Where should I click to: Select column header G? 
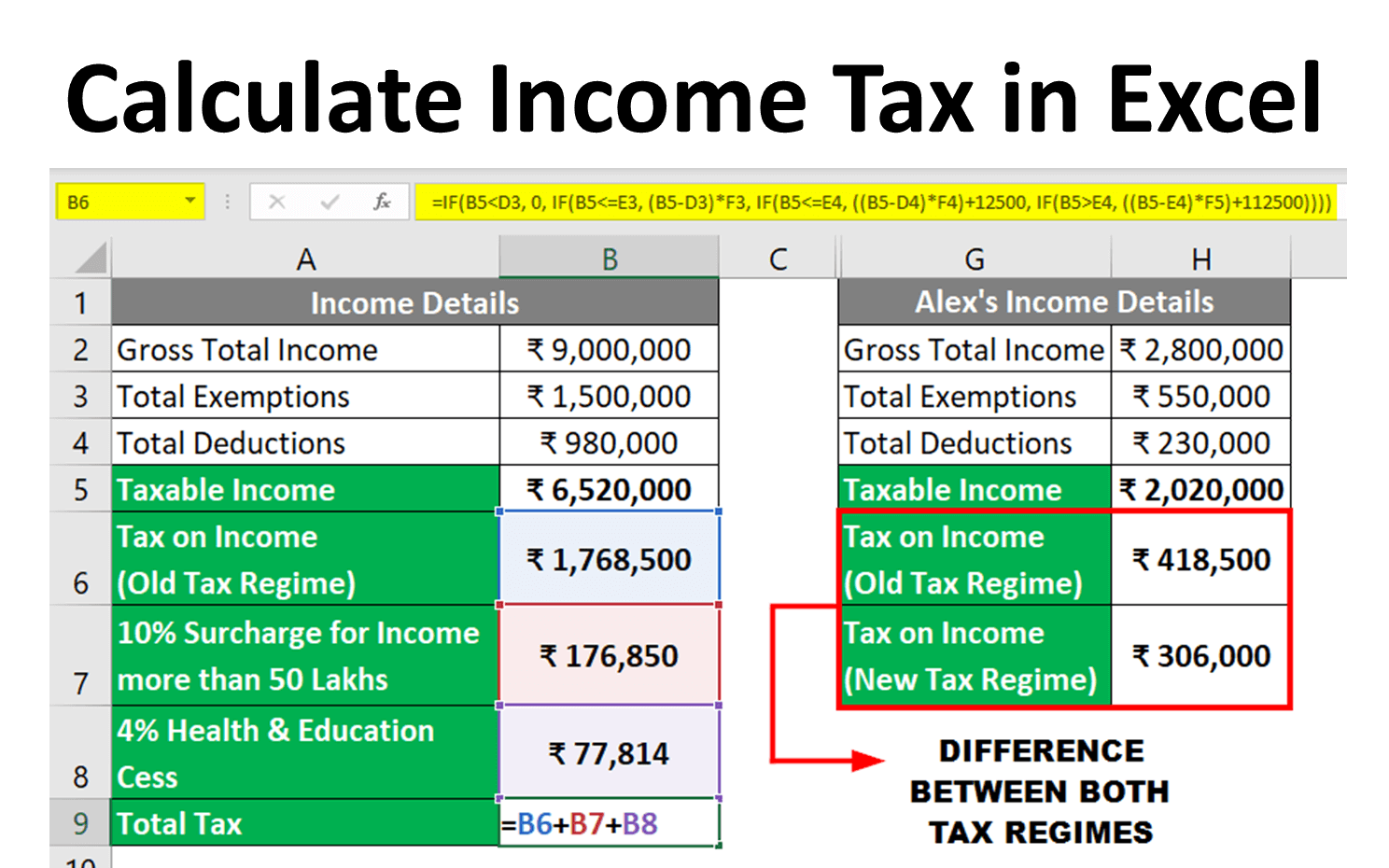(974, 258)
